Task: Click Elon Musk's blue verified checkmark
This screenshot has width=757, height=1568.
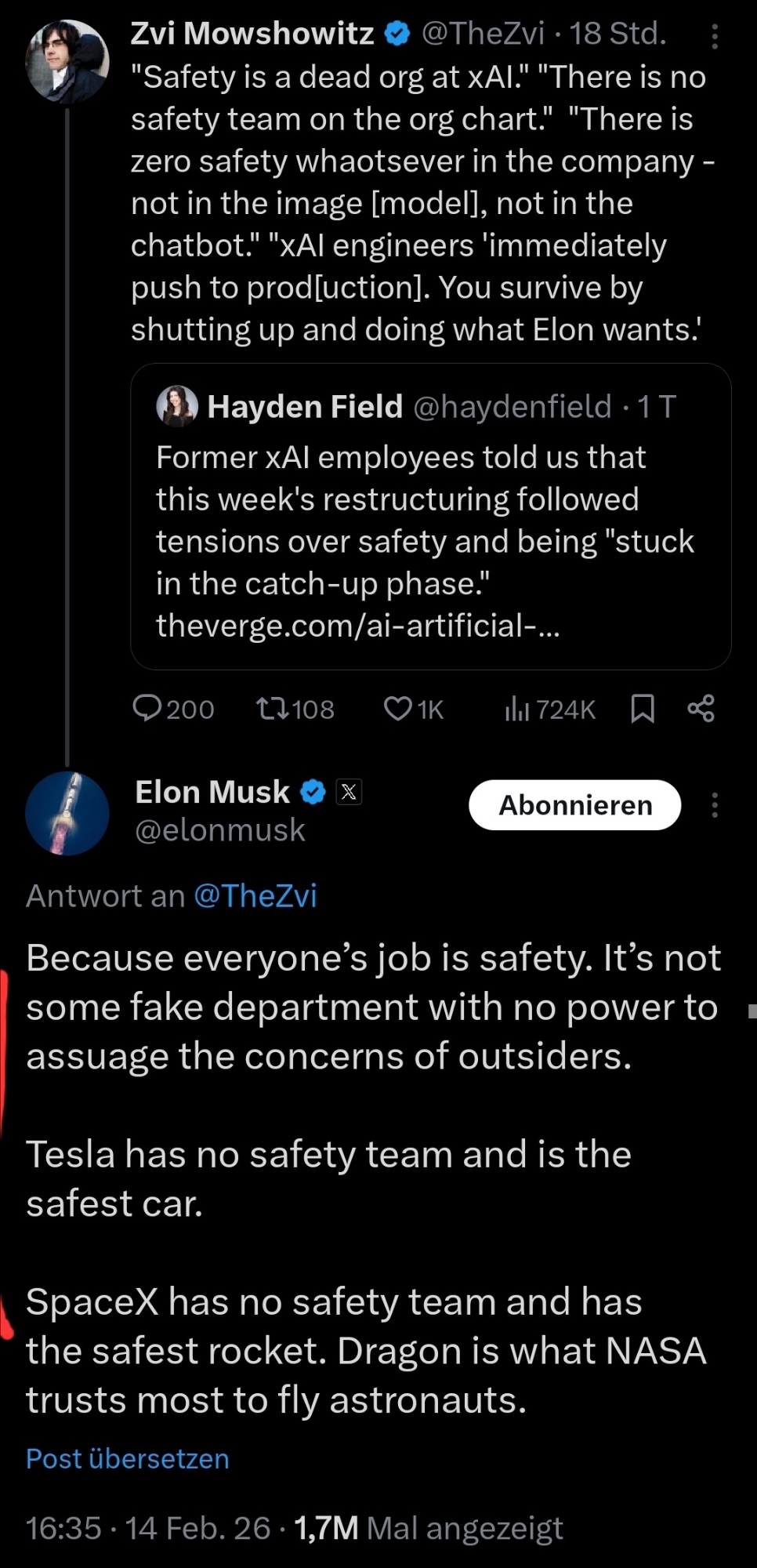Action: (313, 792)
